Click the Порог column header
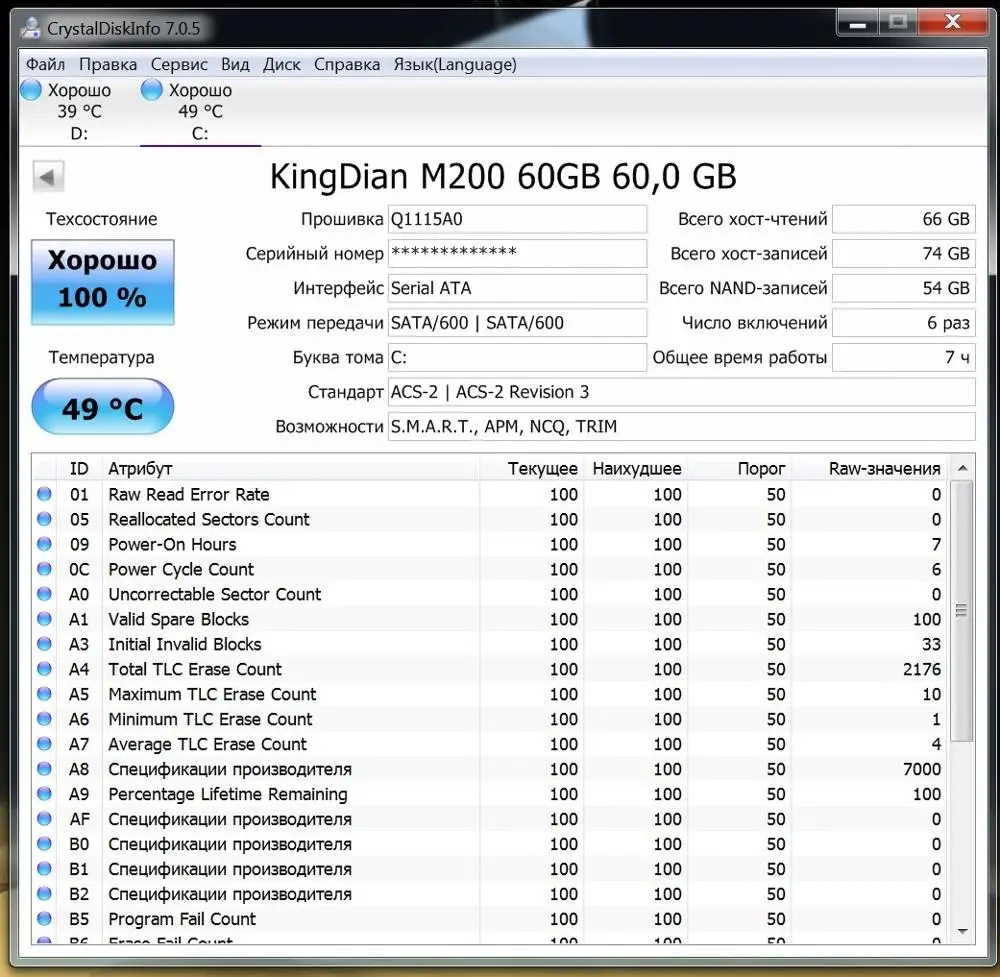Viewport: 1000px width, 977px height. [x=740, y=469]
